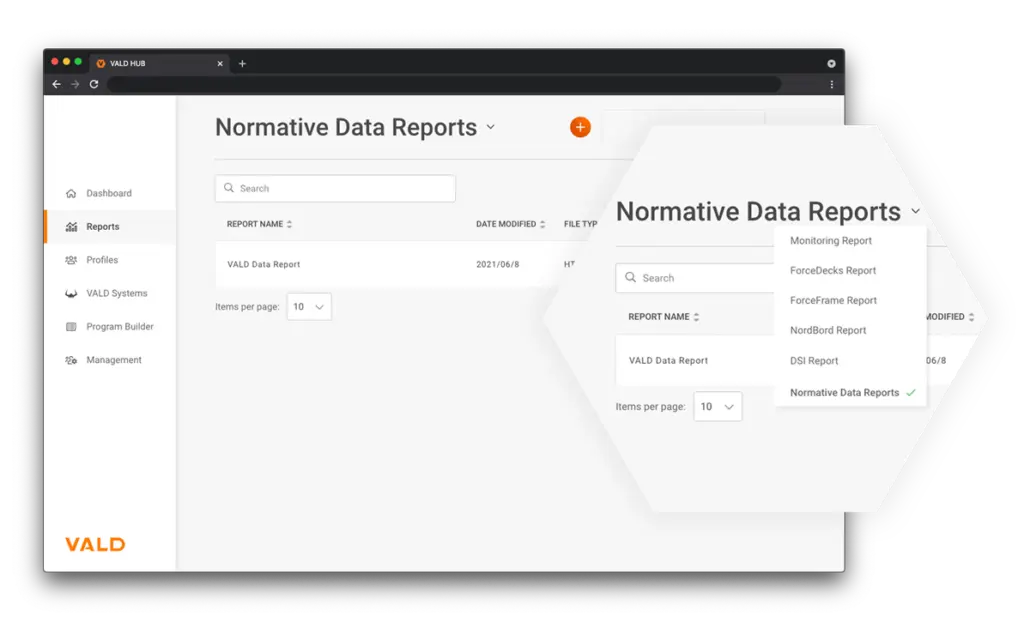Viewport: 1030px width, 622px height.
Task: Open items per page dropdown in zoomed panel
Action: coord(718,407)
